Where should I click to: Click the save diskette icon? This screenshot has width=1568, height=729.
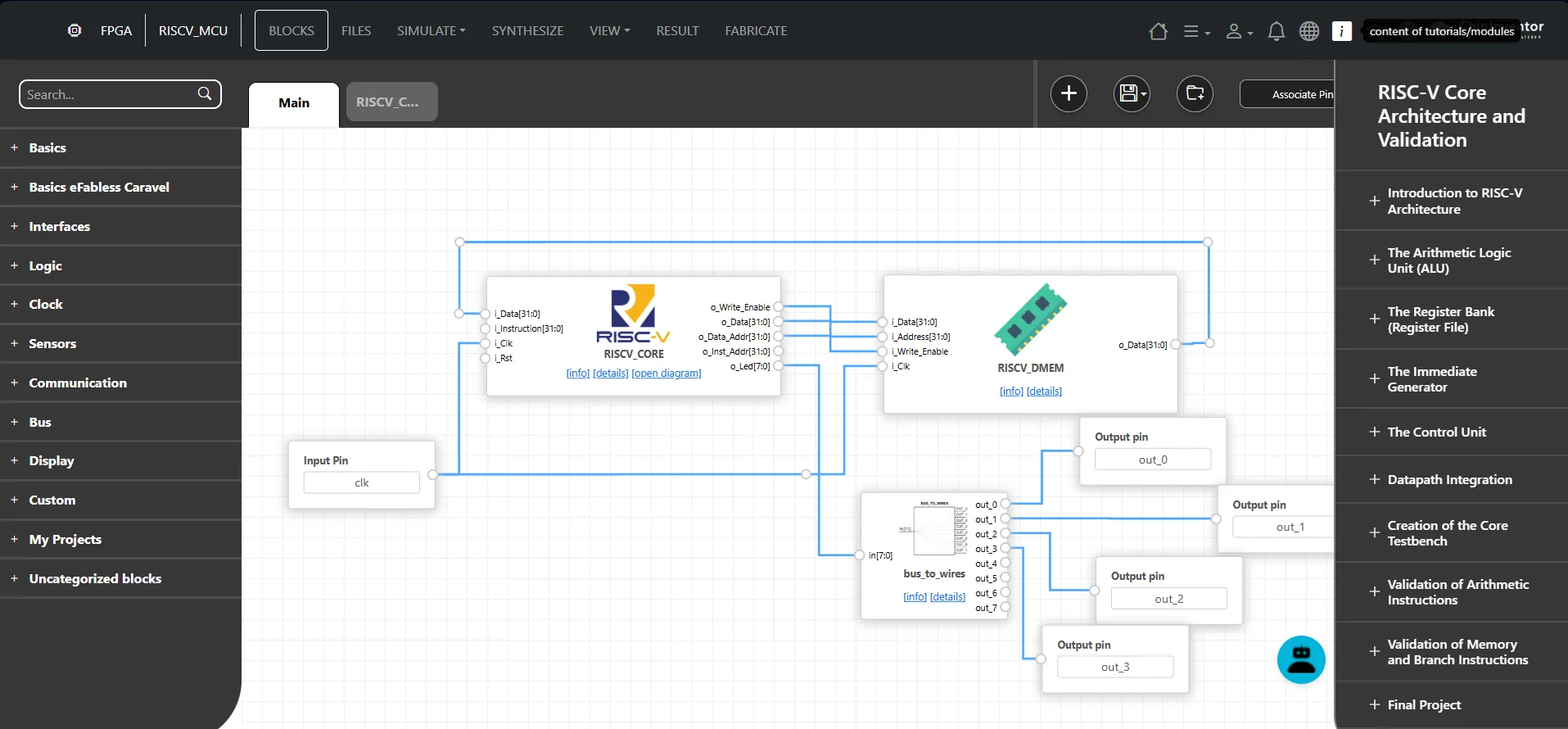point(1132,93)
